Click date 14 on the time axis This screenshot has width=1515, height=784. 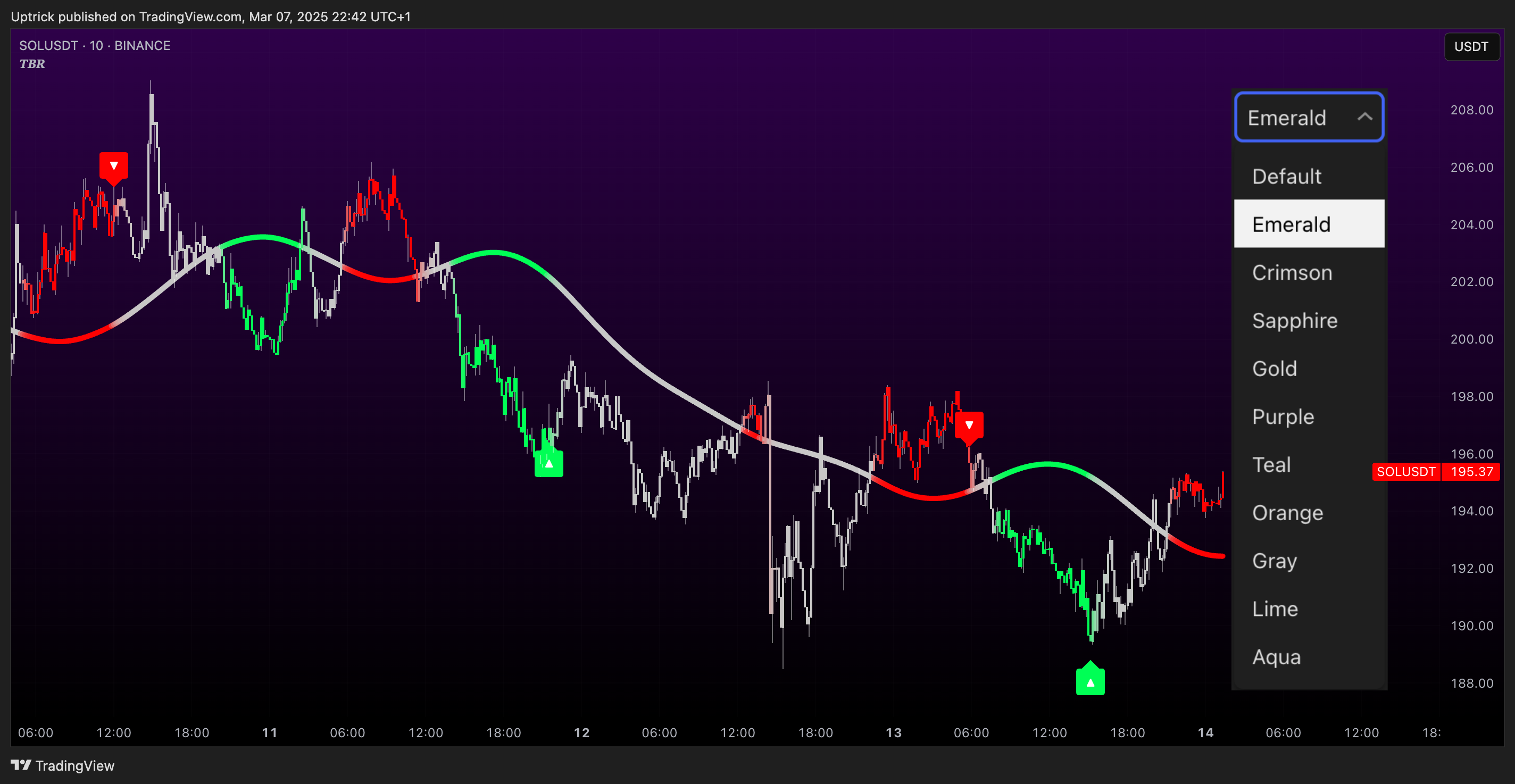point(1205,733)
